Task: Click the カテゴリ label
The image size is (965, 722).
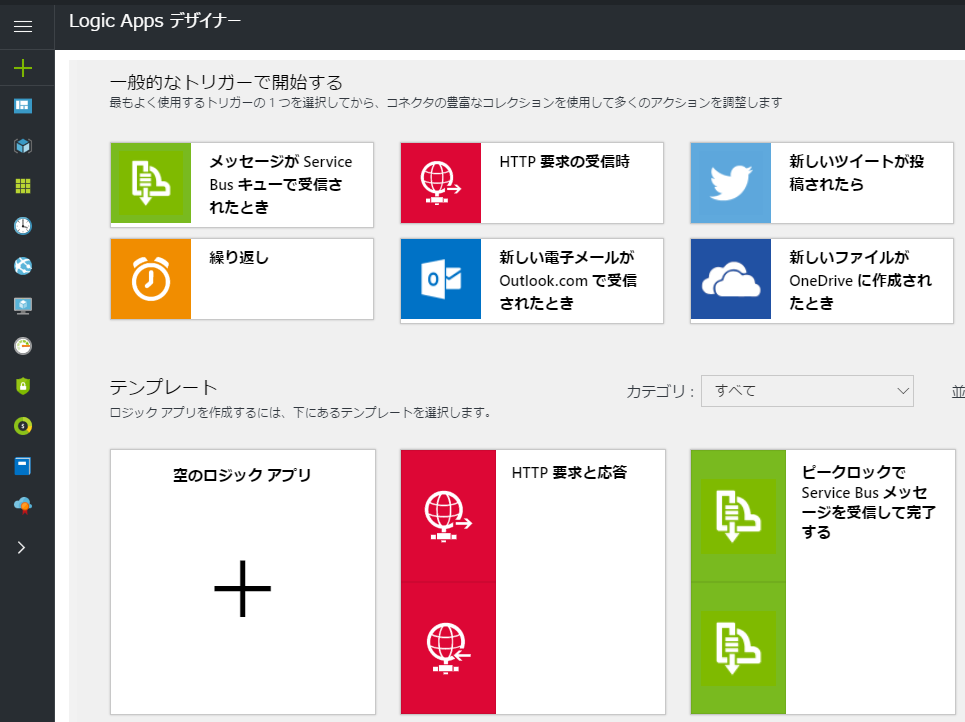Action: (x=660, y=391)
